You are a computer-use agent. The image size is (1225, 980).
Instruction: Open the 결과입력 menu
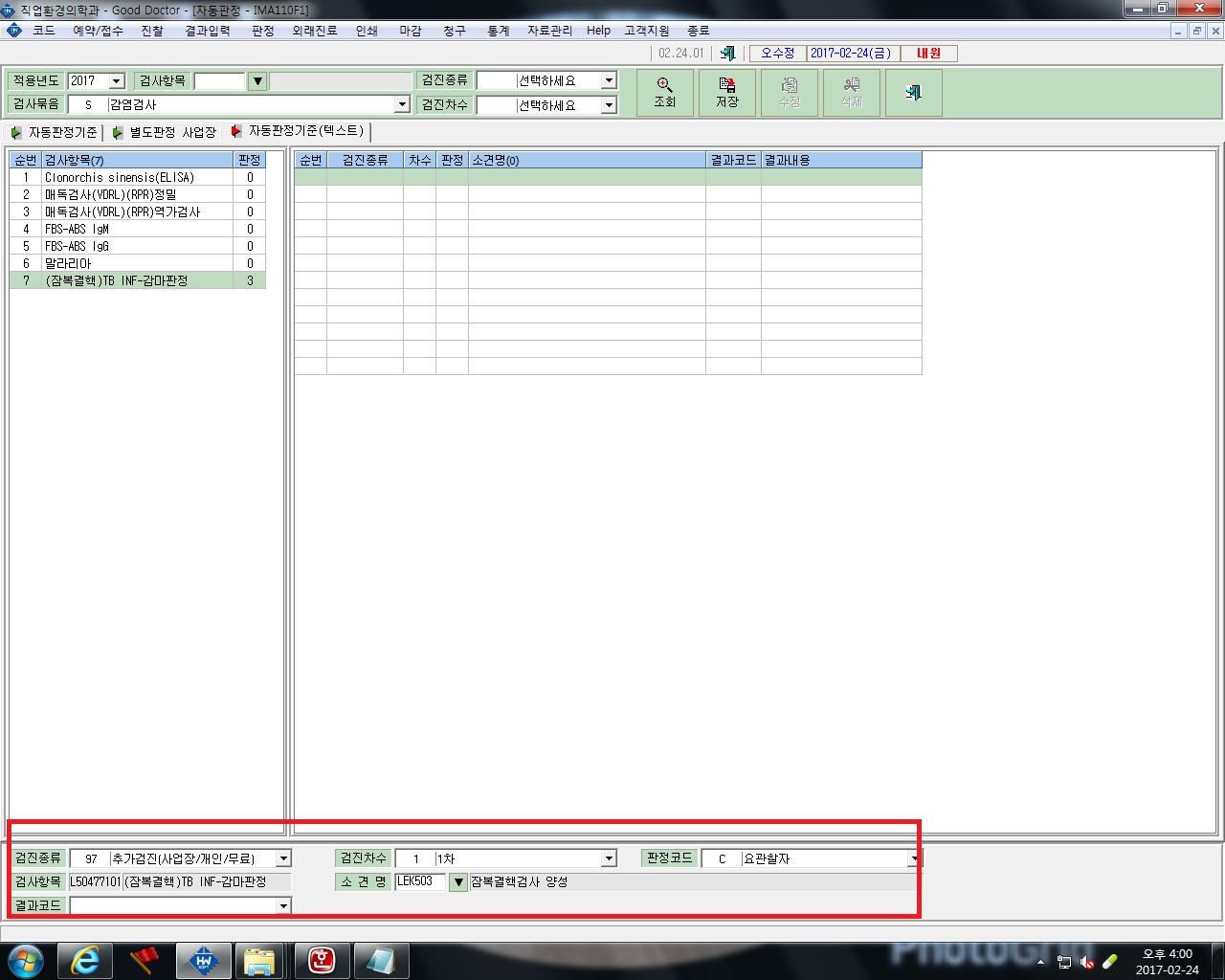point(208,31)
